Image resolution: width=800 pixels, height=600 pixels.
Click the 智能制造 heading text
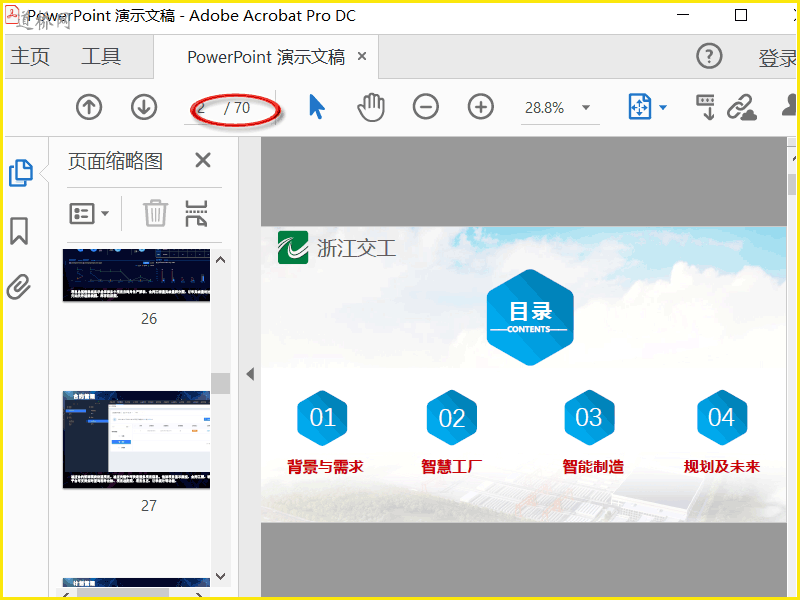tap(593, 466)
